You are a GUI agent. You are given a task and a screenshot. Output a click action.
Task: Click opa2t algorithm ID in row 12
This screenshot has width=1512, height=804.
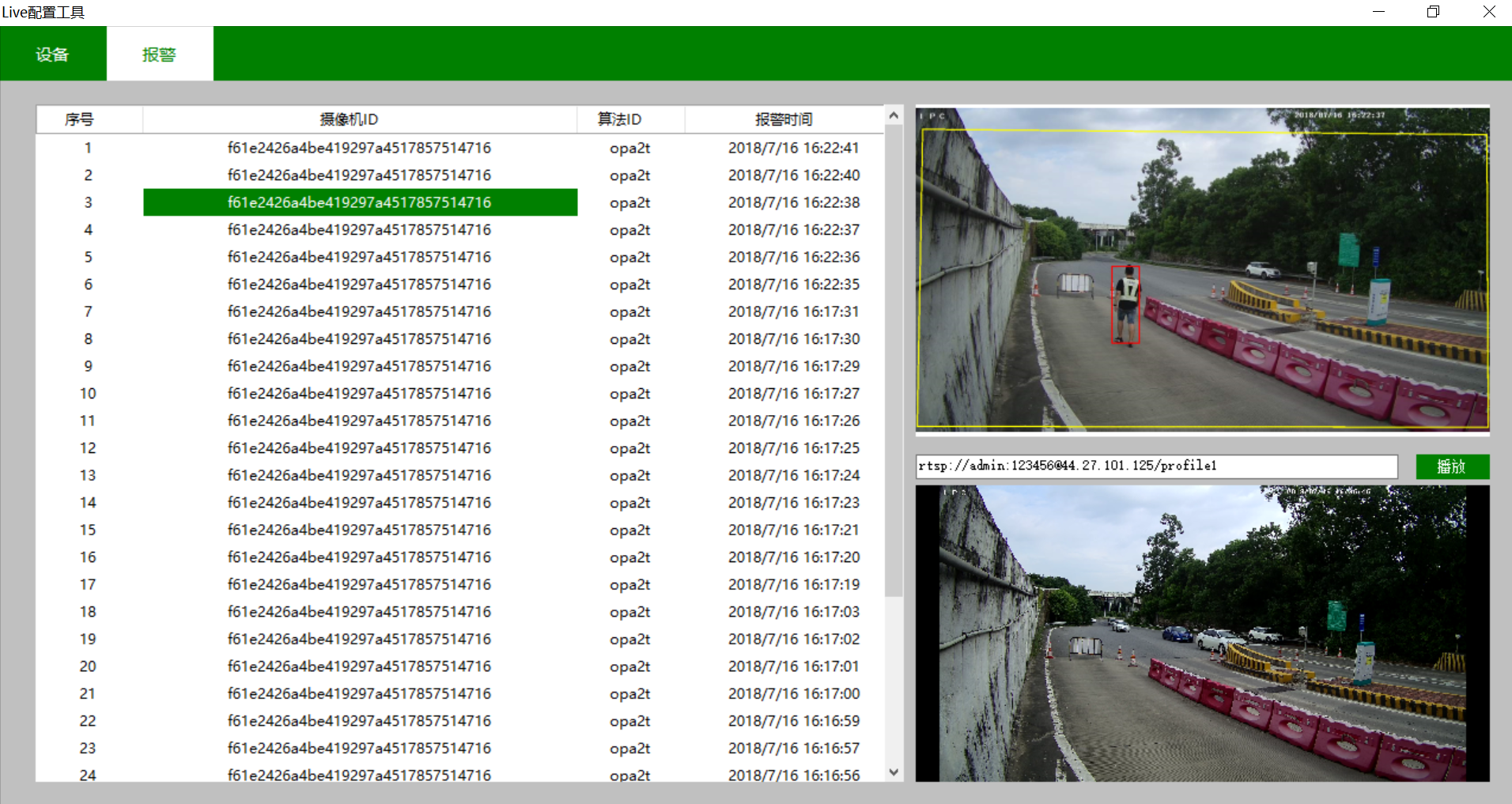630,448
